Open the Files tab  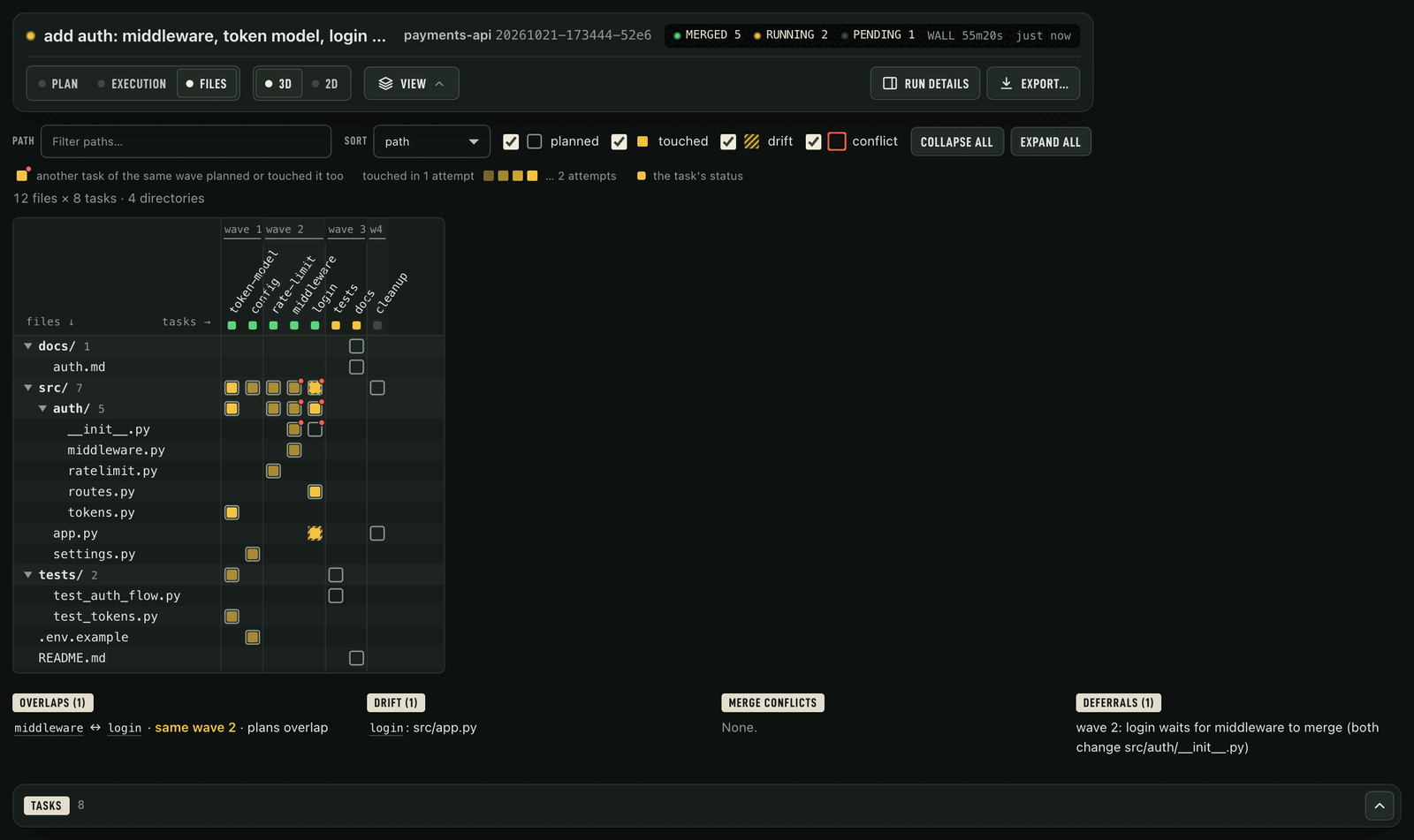(207, 84)
